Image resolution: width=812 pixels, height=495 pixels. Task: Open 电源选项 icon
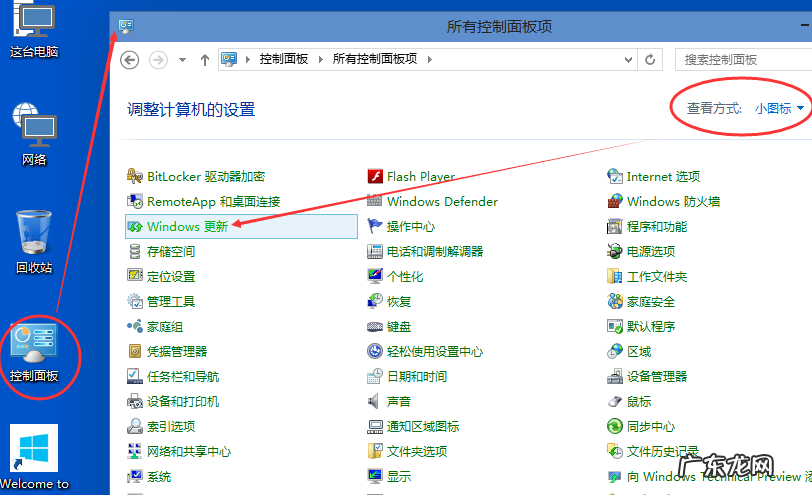click(x=615, y=252)
